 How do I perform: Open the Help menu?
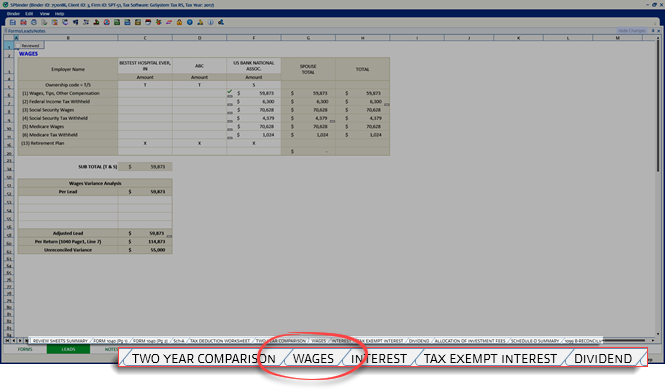[59, 14]
